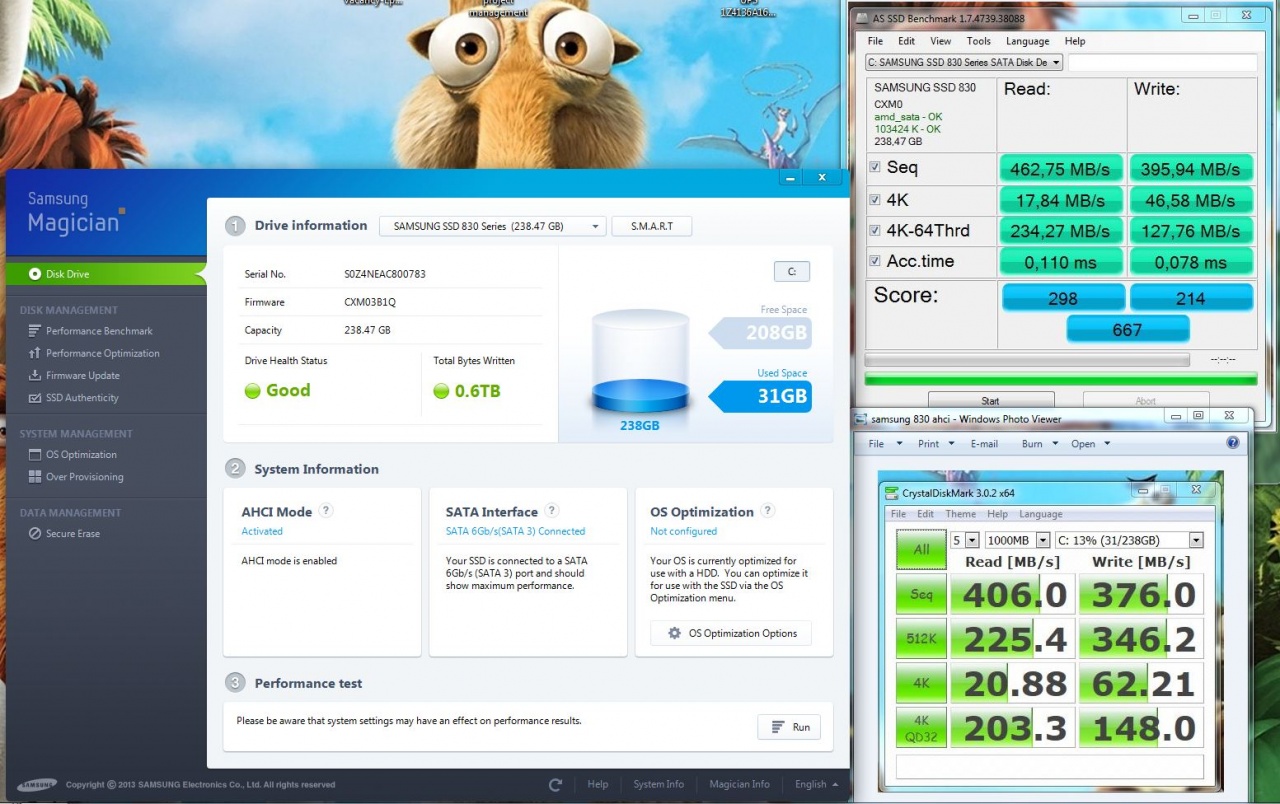Open the Edit menu in AS SSD Benchmark

906,41
